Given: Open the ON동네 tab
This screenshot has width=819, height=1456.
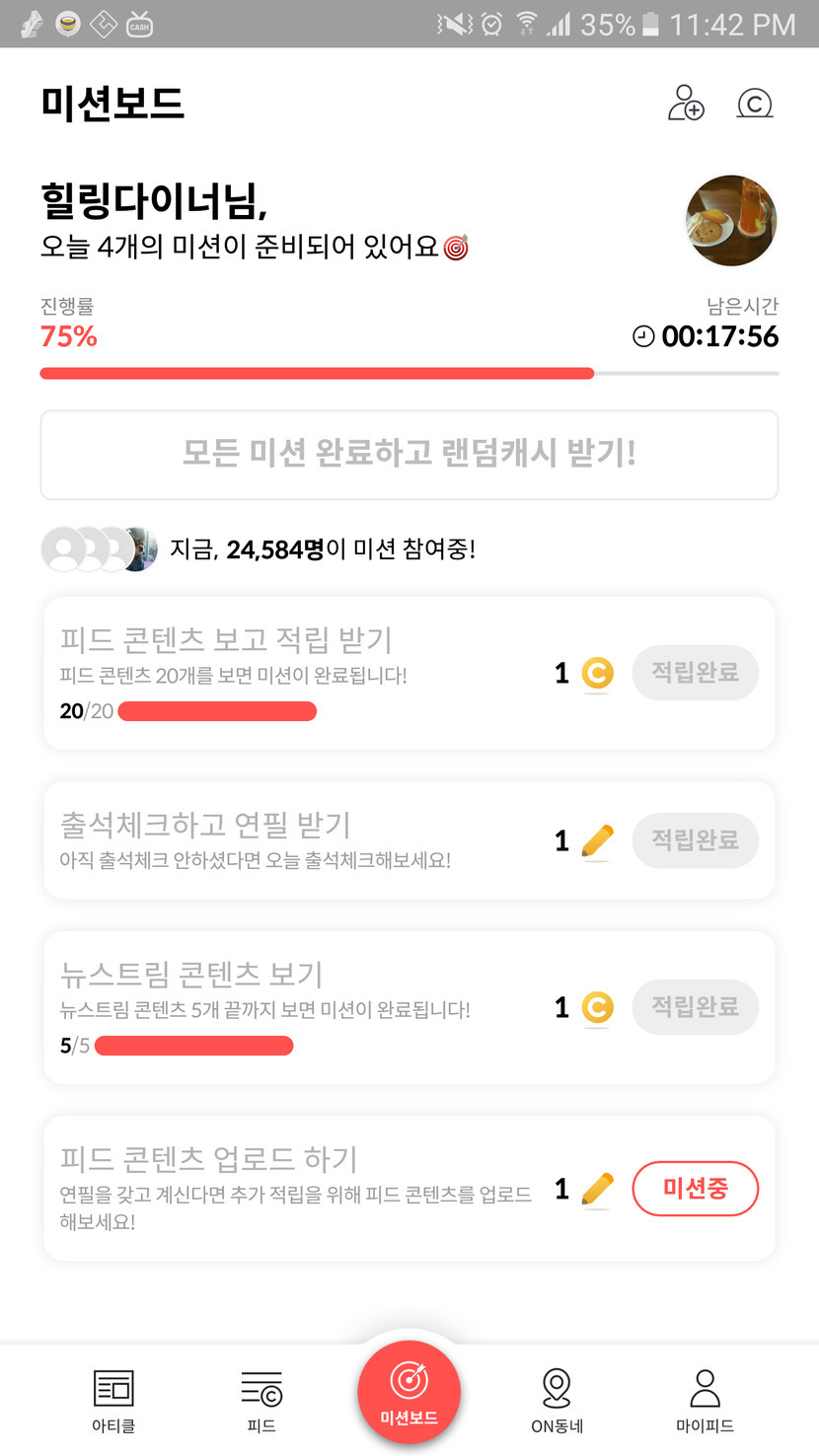Looking at the screenshot, I should 558,1399.
